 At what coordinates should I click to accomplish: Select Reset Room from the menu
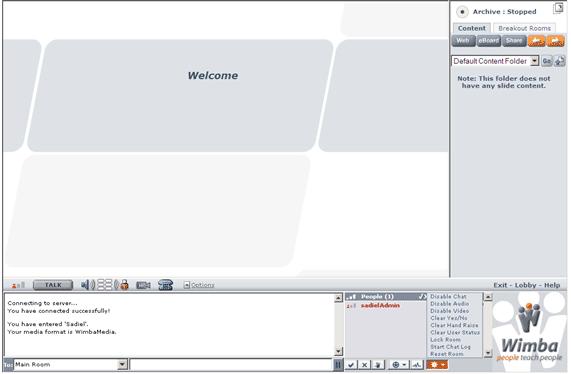[447, 354]
